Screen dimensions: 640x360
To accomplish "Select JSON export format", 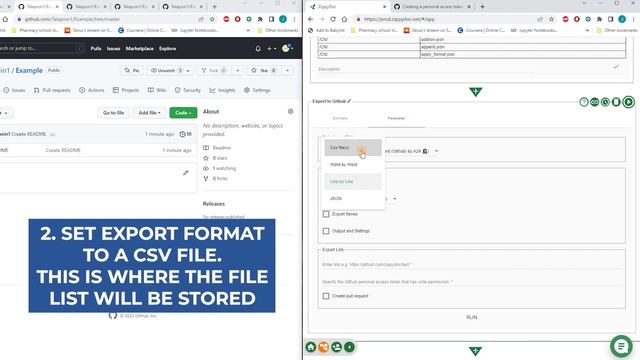I will pos(353,198).
